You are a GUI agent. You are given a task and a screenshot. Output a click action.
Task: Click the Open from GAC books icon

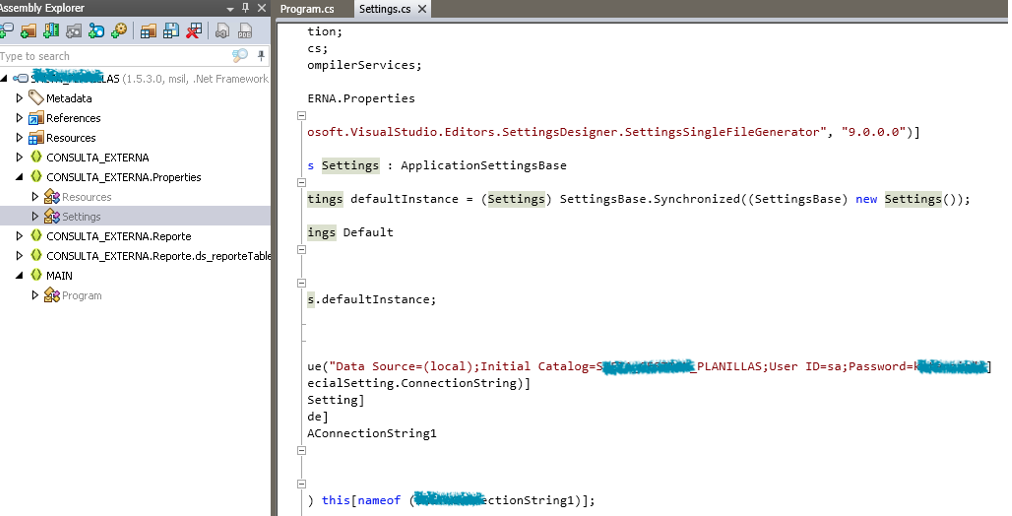click(x=50, y=31)
